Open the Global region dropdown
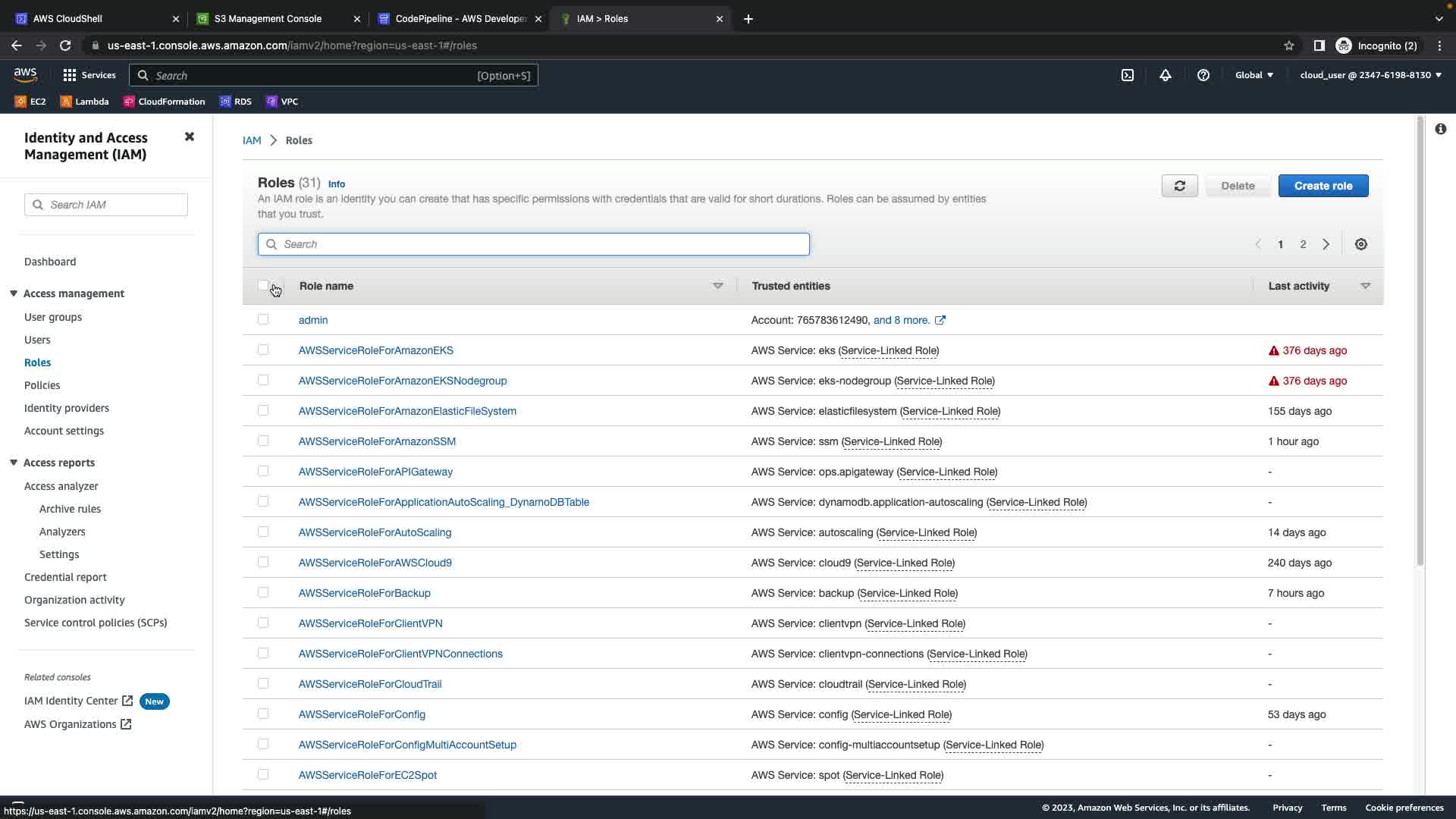The height and width of the screenshot is (819, 1456). coord(1254,75)
